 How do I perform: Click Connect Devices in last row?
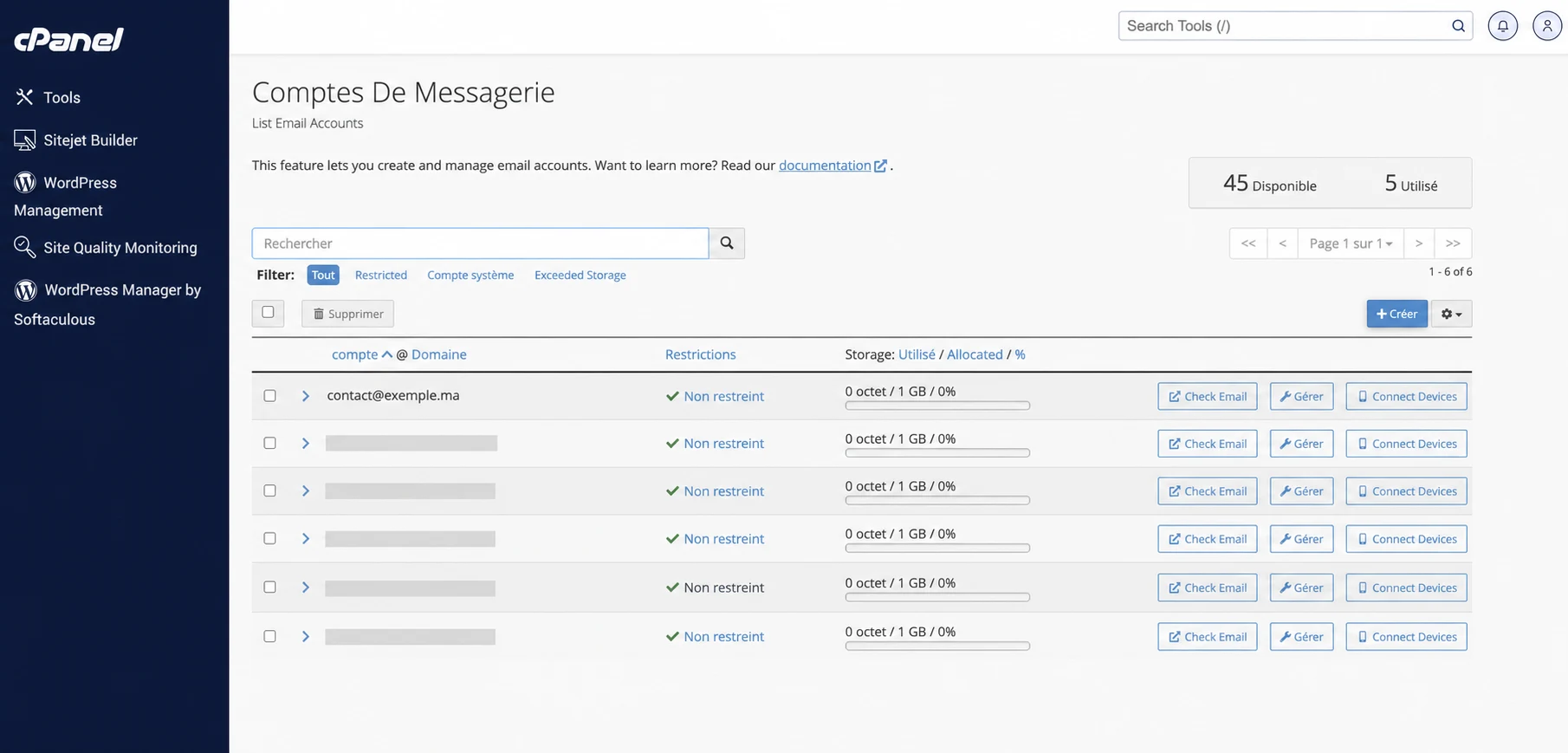(1406, 637)
